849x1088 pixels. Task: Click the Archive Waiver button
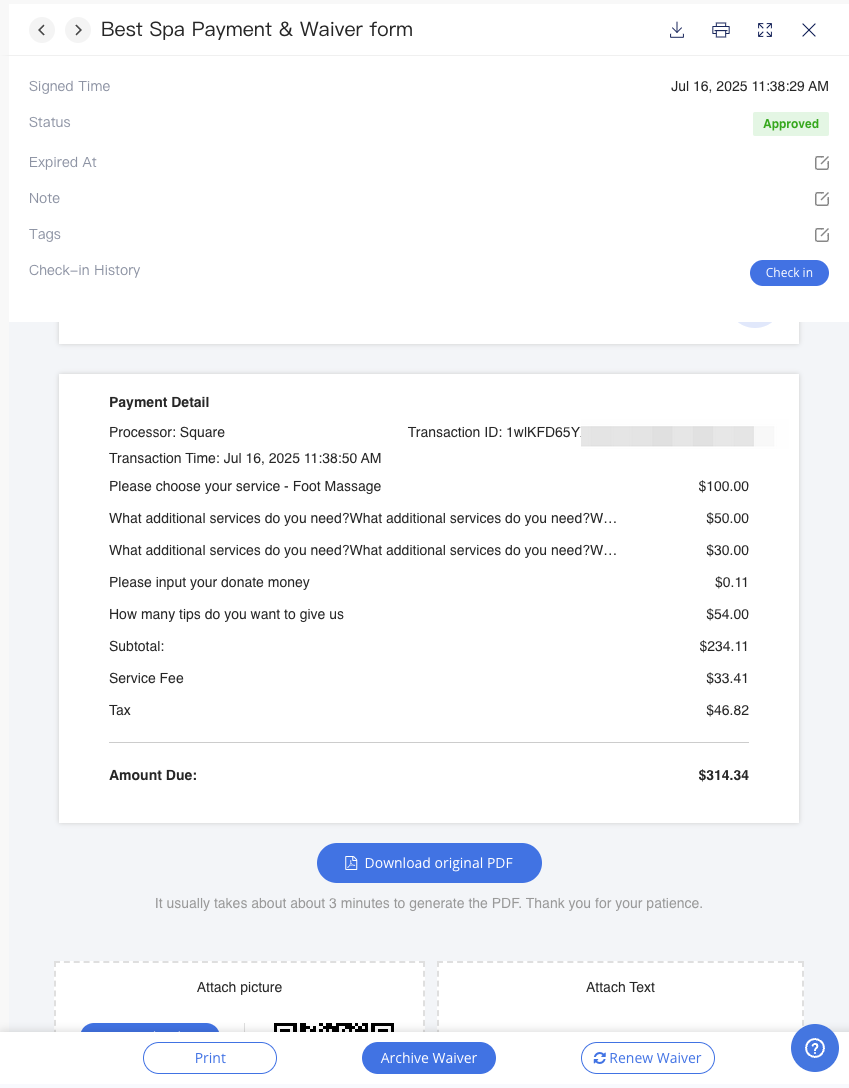tap(429, 1058)
